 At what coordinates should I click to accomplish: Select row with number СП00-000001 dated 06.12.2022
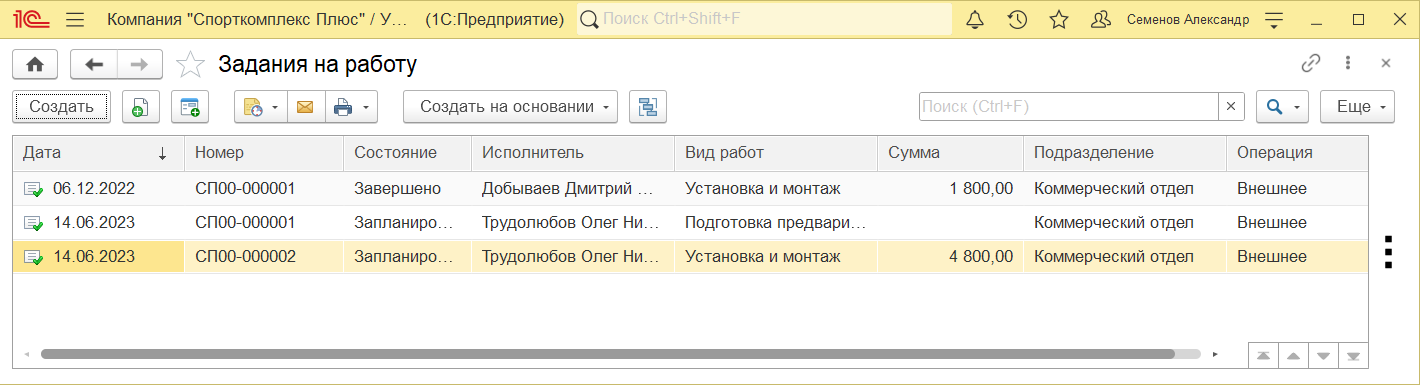click(x=689, y=188)
